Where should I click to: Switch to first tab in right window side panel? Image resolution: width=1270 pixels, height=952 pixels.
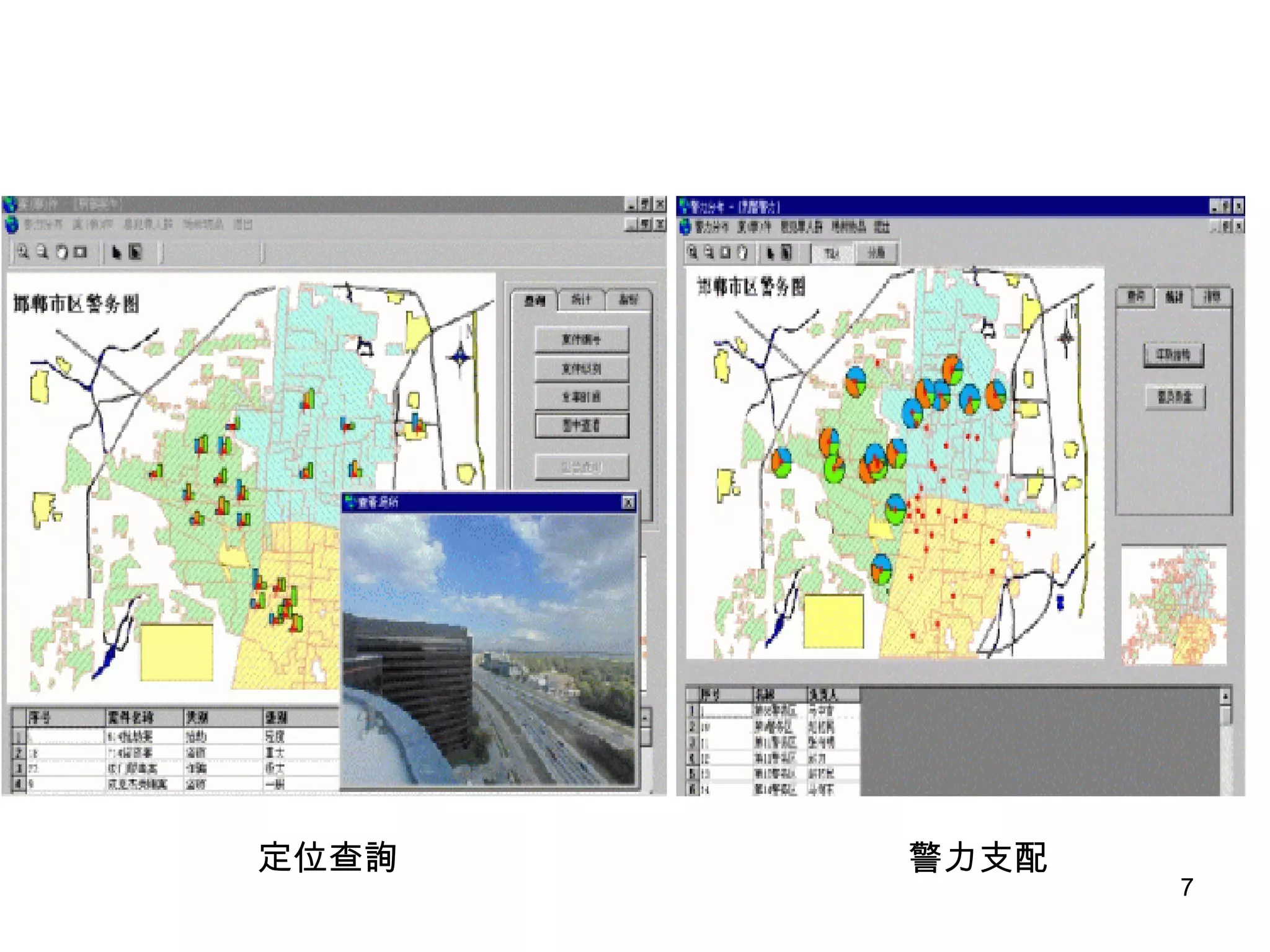[1135, 297]
